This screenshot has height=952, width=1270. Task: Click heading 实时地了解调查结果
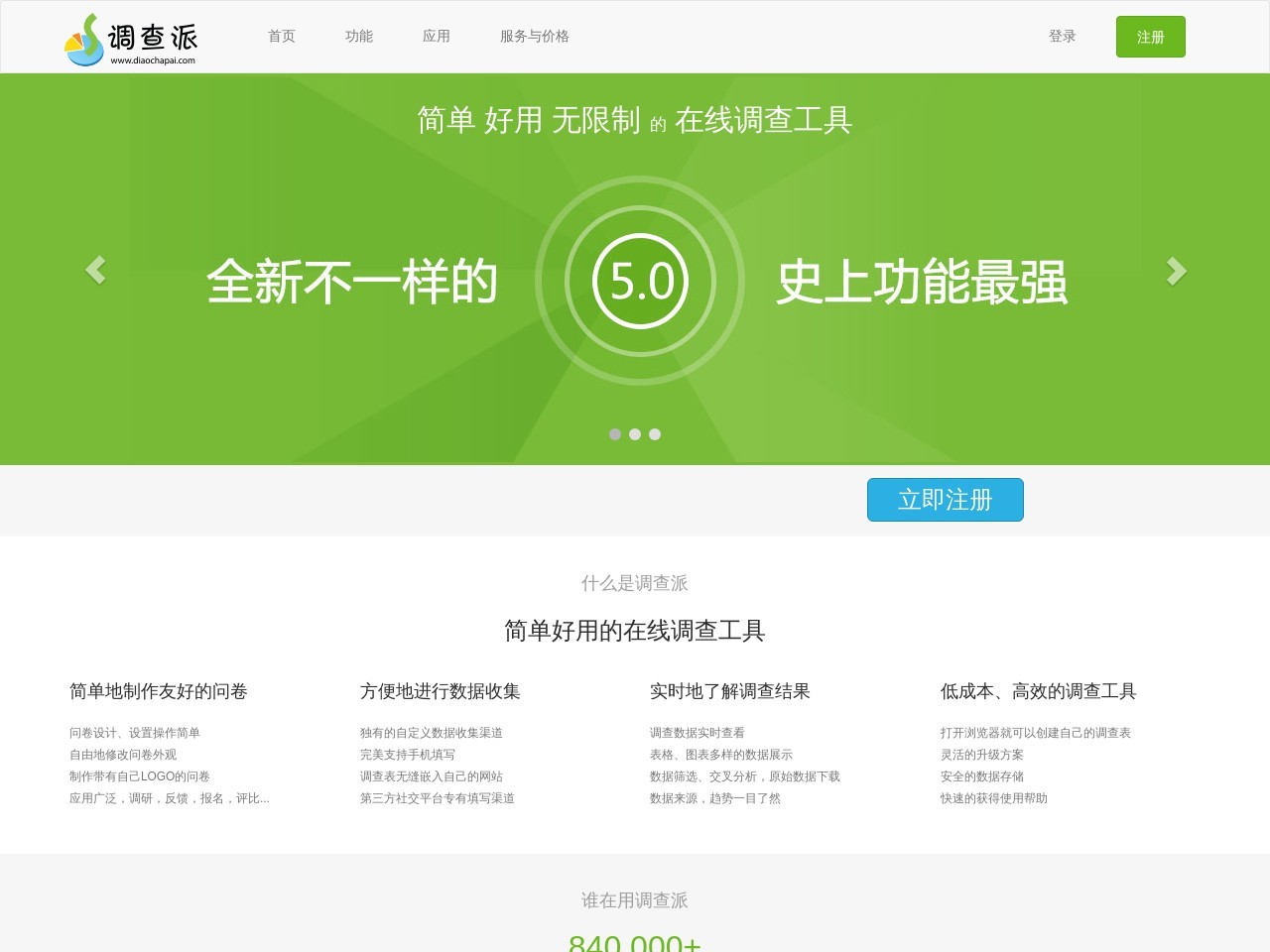tap(730, 691)
